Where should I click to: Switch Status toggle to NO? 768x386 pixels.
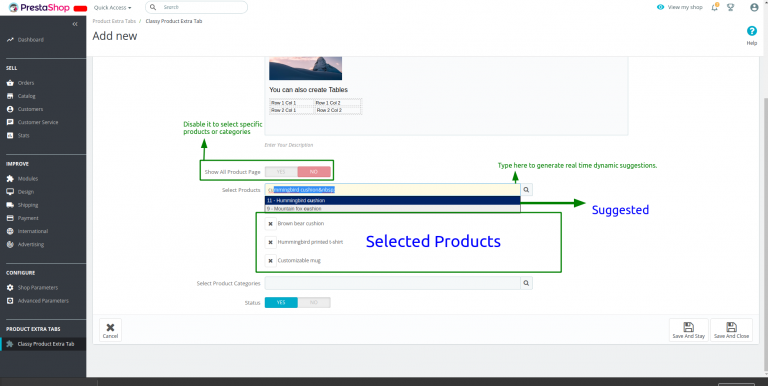click(x=314, y=303)
